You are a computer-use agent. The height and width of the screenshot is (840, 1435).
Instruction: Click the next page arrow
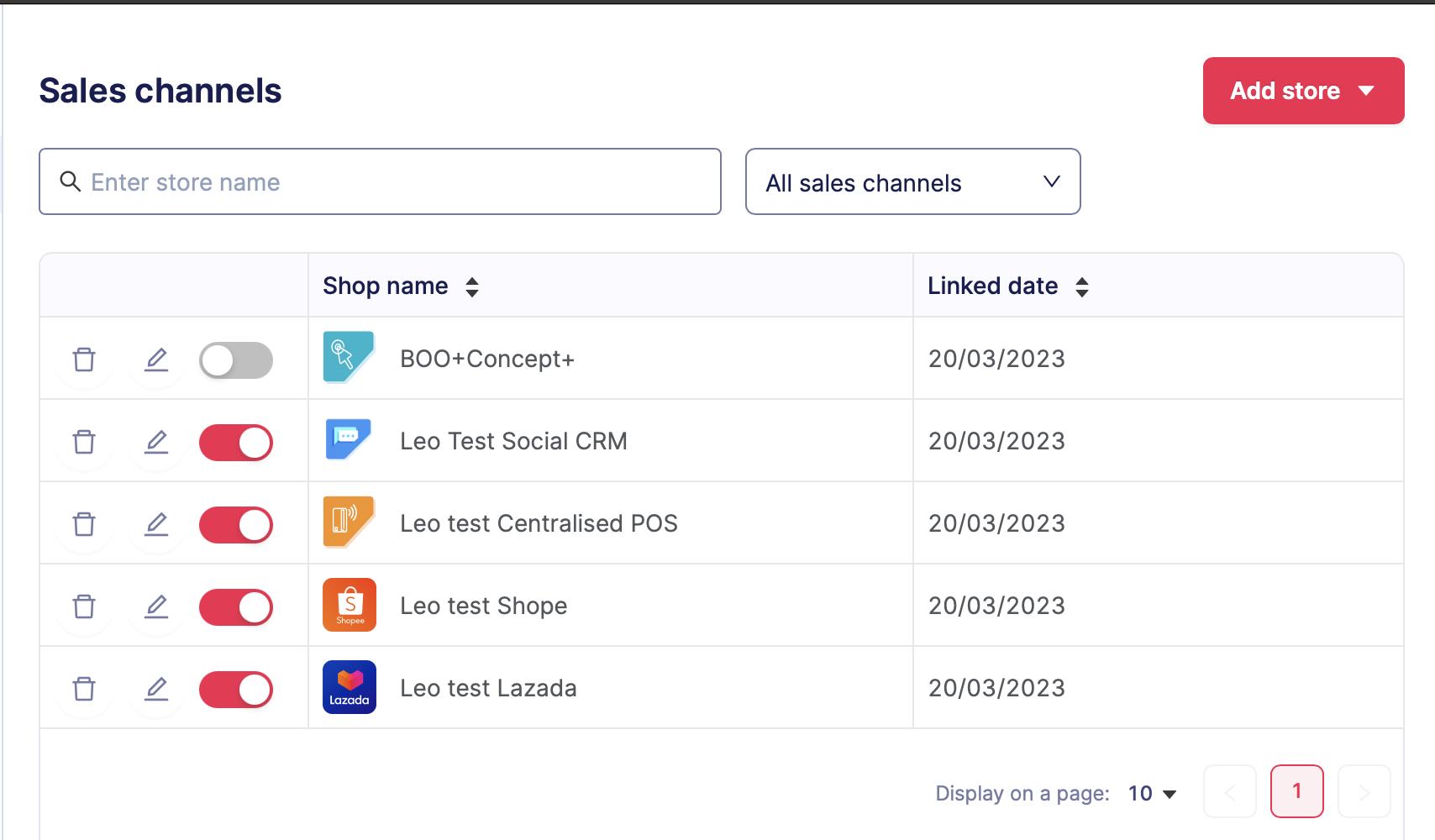(x=1364, y=791)
